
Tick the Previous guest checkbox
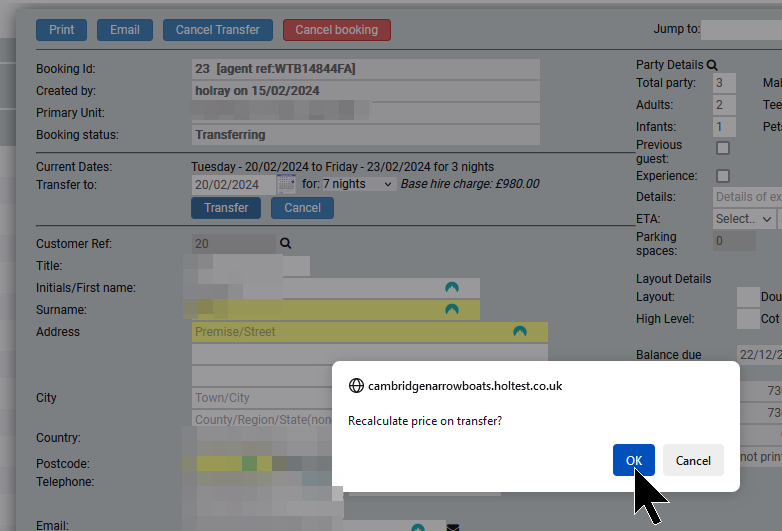point(723,148)
